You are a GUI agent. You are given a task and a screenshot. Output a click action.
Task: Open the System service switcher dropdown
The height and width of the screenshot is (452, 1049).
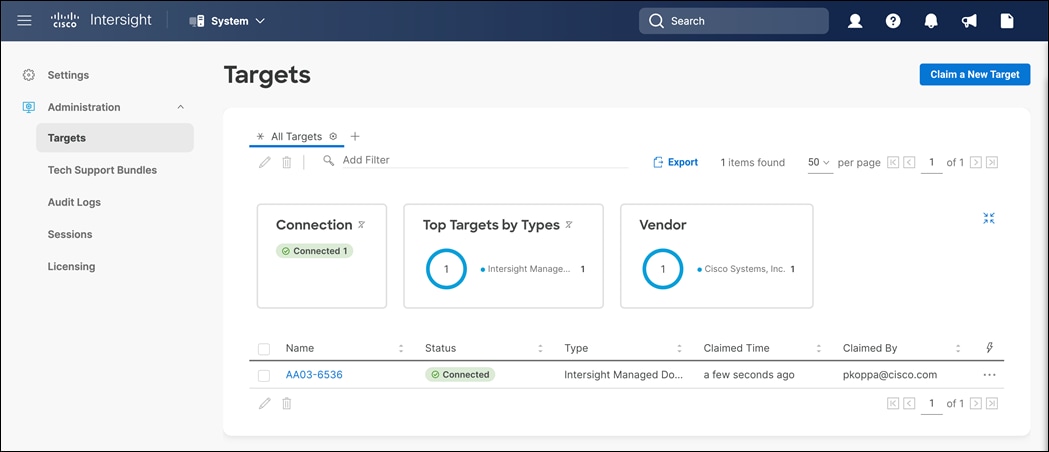[227, 21]
